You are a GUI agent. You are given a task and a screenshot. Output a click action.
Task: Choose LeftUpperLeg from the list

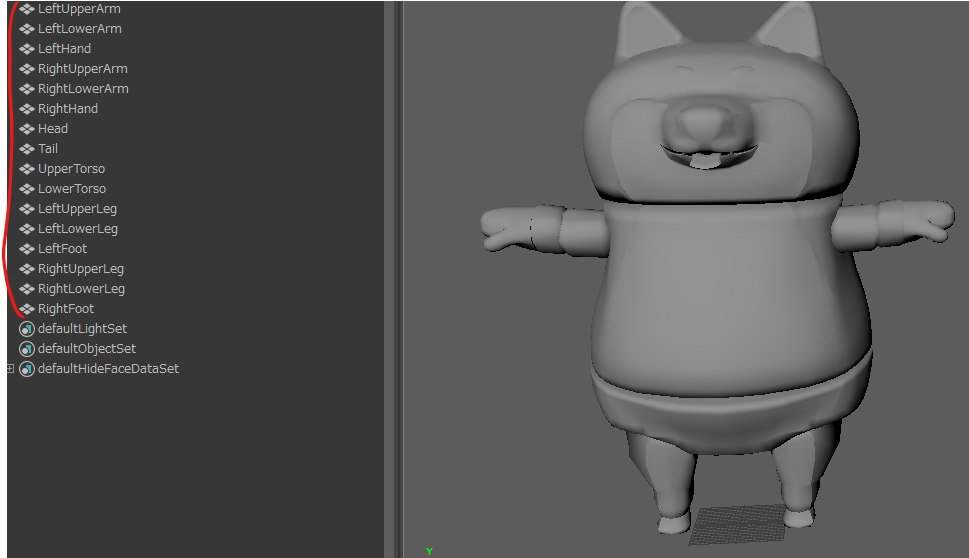(77, 209)
